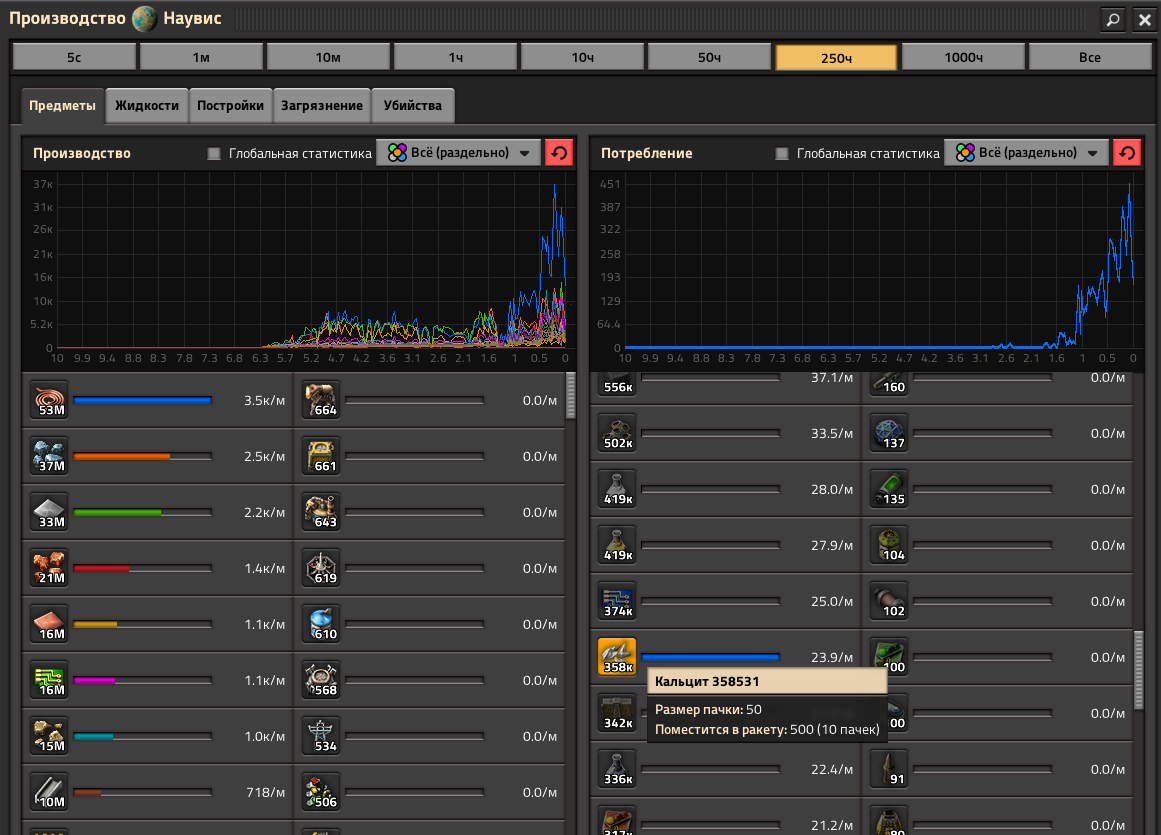Select the rail signal icon (506)
This screenshot has height=835, width=1161.
tap(321, 792)
